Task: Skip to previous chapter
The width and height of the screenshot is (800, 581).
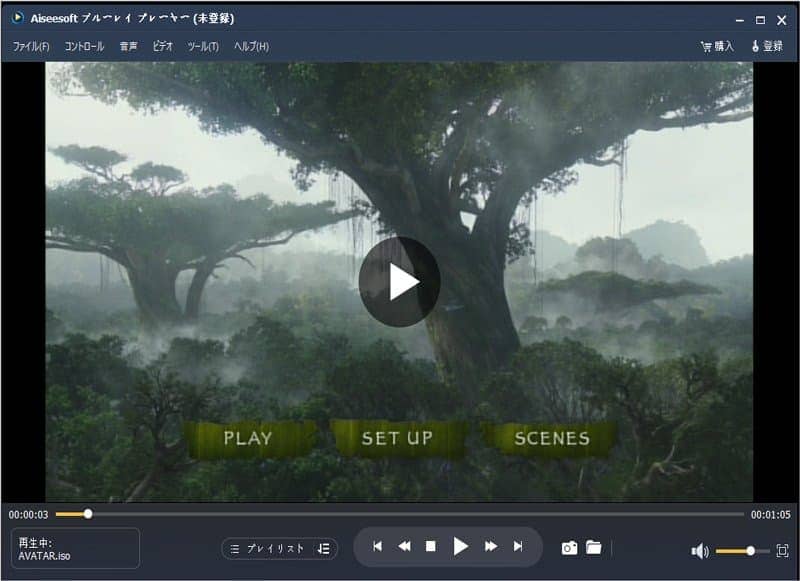Action: point(378,546)
